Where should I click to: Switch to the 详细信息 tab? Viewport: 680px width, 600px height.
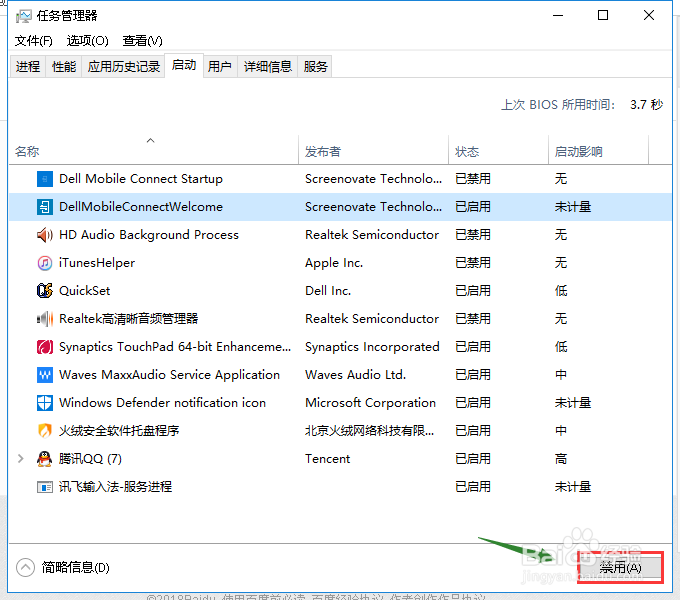pos(268,67)
